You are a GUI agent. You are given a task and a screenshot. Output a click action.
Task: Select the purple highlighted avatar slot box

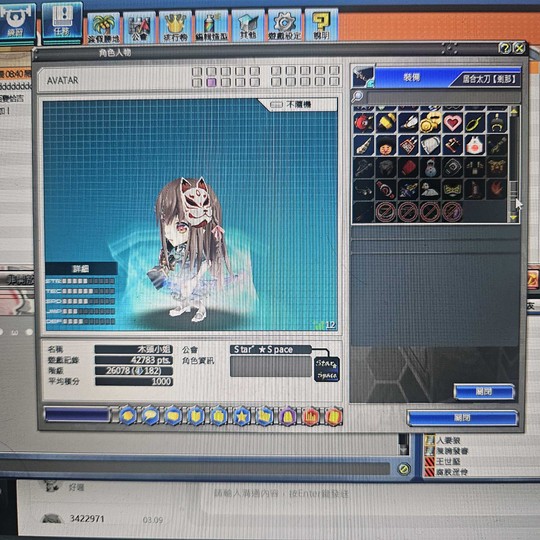click(211, 82)
